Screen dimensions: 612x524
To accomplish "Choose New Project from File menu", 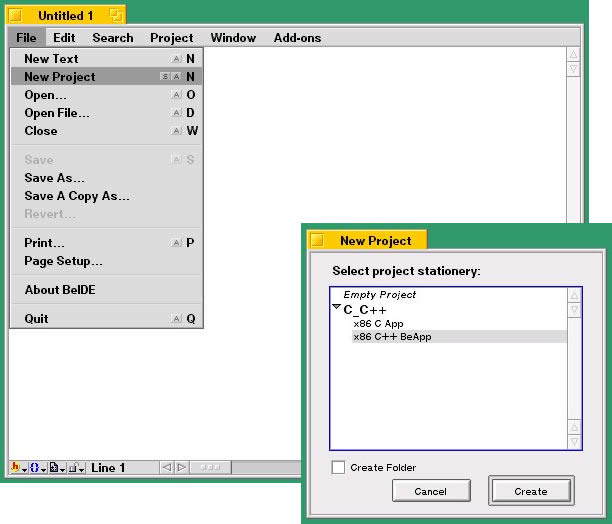I will pyautogui.click(x=106, y=76).
